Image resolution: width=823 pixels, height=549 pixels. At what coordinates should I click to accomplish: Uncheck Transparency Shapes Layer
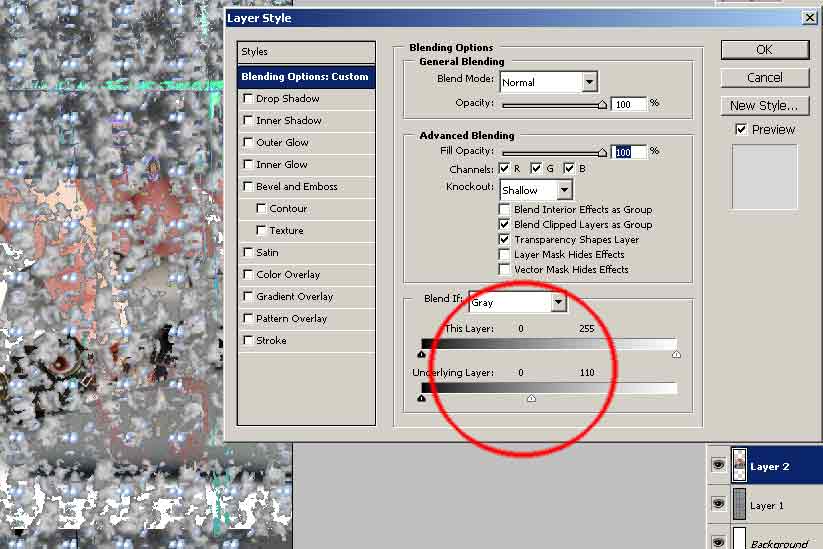tap(504, 239)
